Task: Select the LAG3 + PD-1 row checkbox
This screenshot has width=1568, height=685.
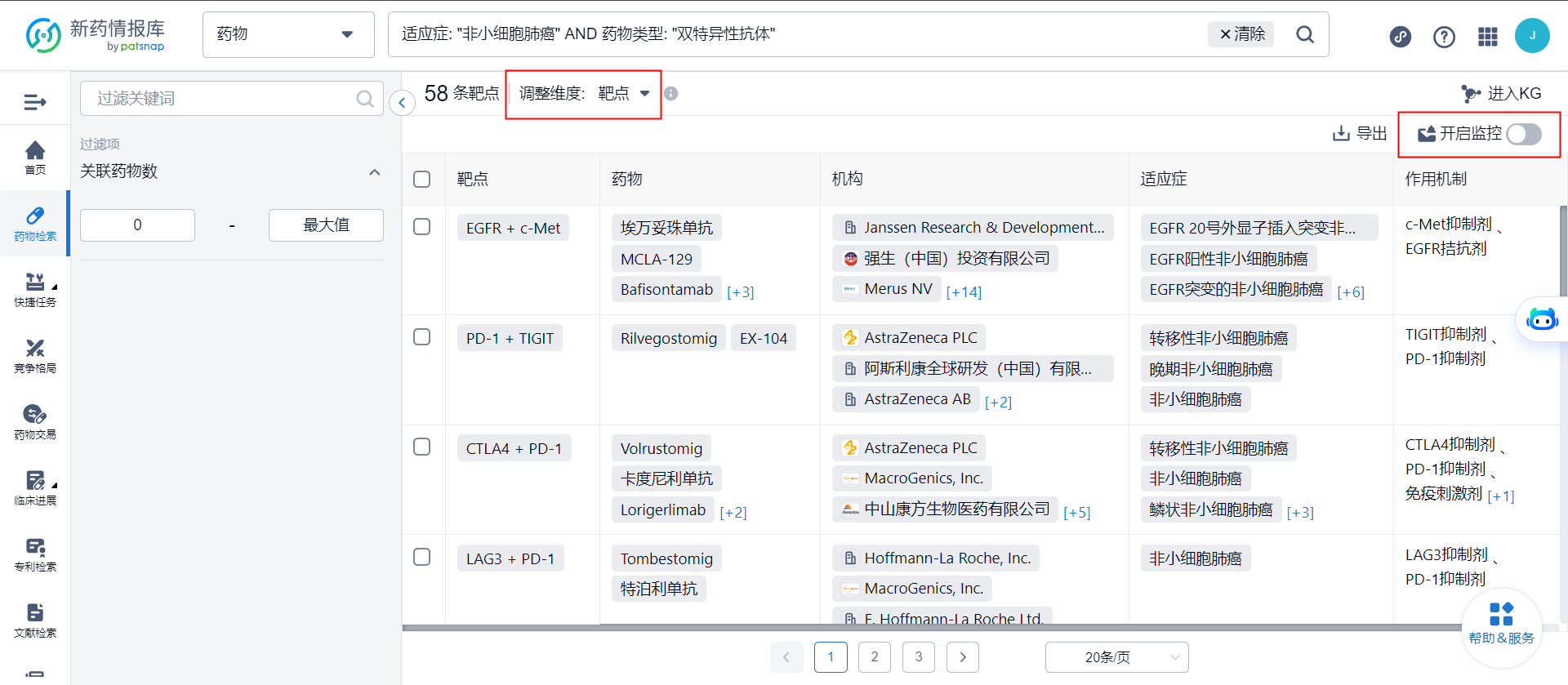Action: [421, 557]
